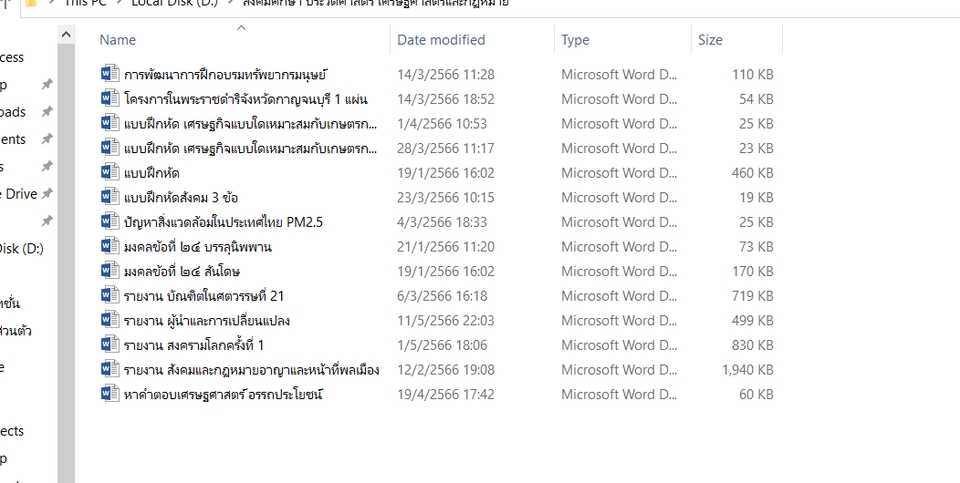Click the 170 KB size value
This screenshot has height=483, width=960.
tap(752, 271)
